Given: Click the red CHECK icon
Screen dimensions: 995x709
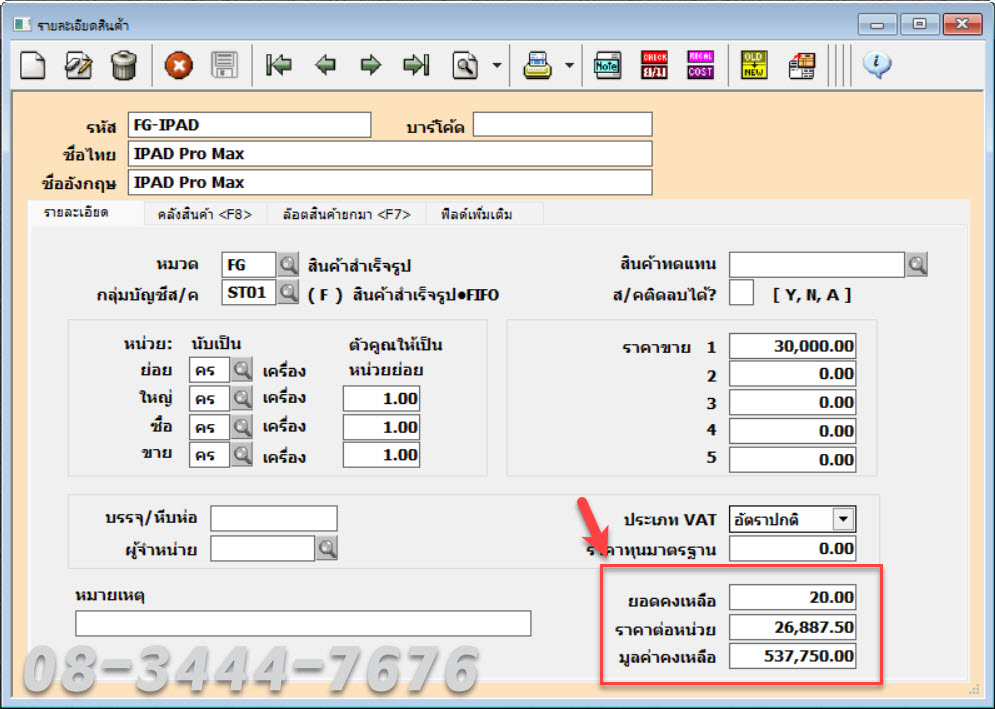Looking at the screenshot, I should pyautogui.click(x=654, y=65).
